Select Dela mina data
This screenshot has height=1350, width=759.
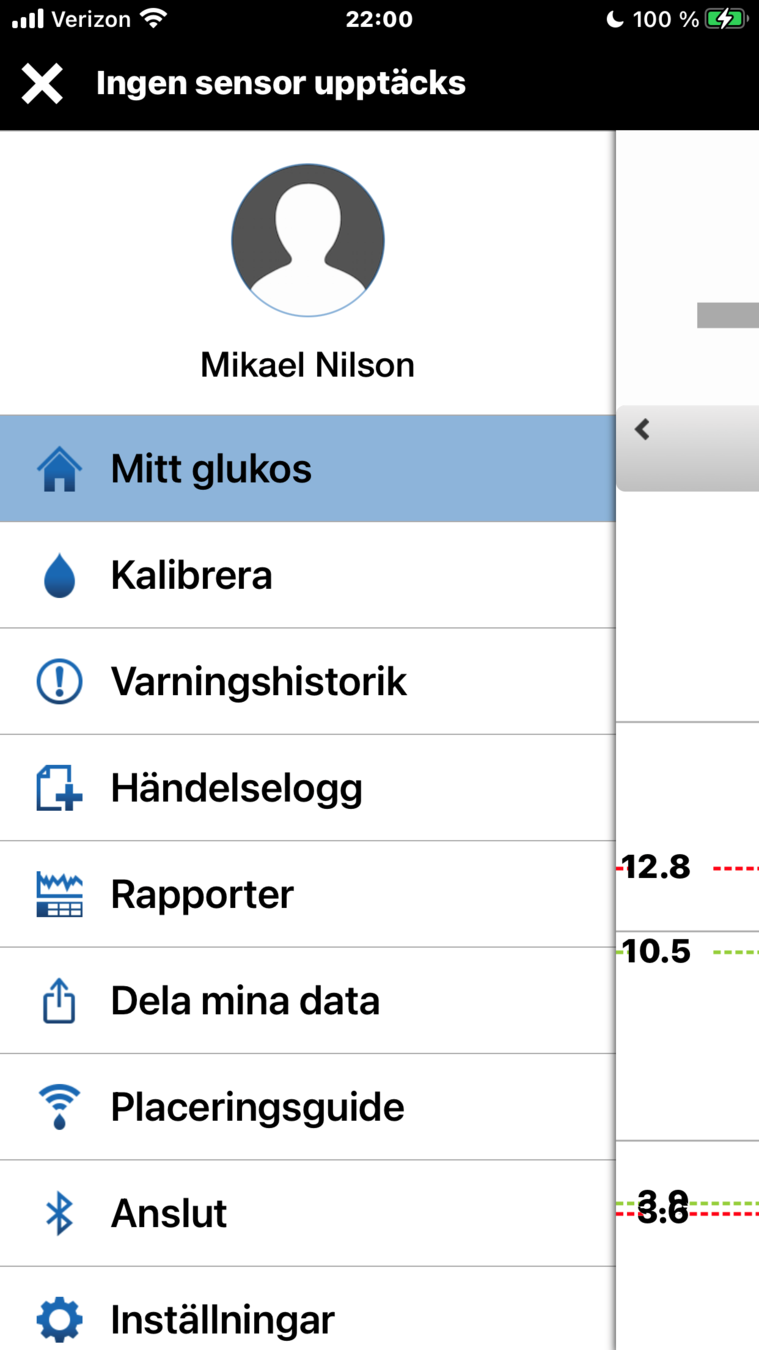pos(245,1001)
